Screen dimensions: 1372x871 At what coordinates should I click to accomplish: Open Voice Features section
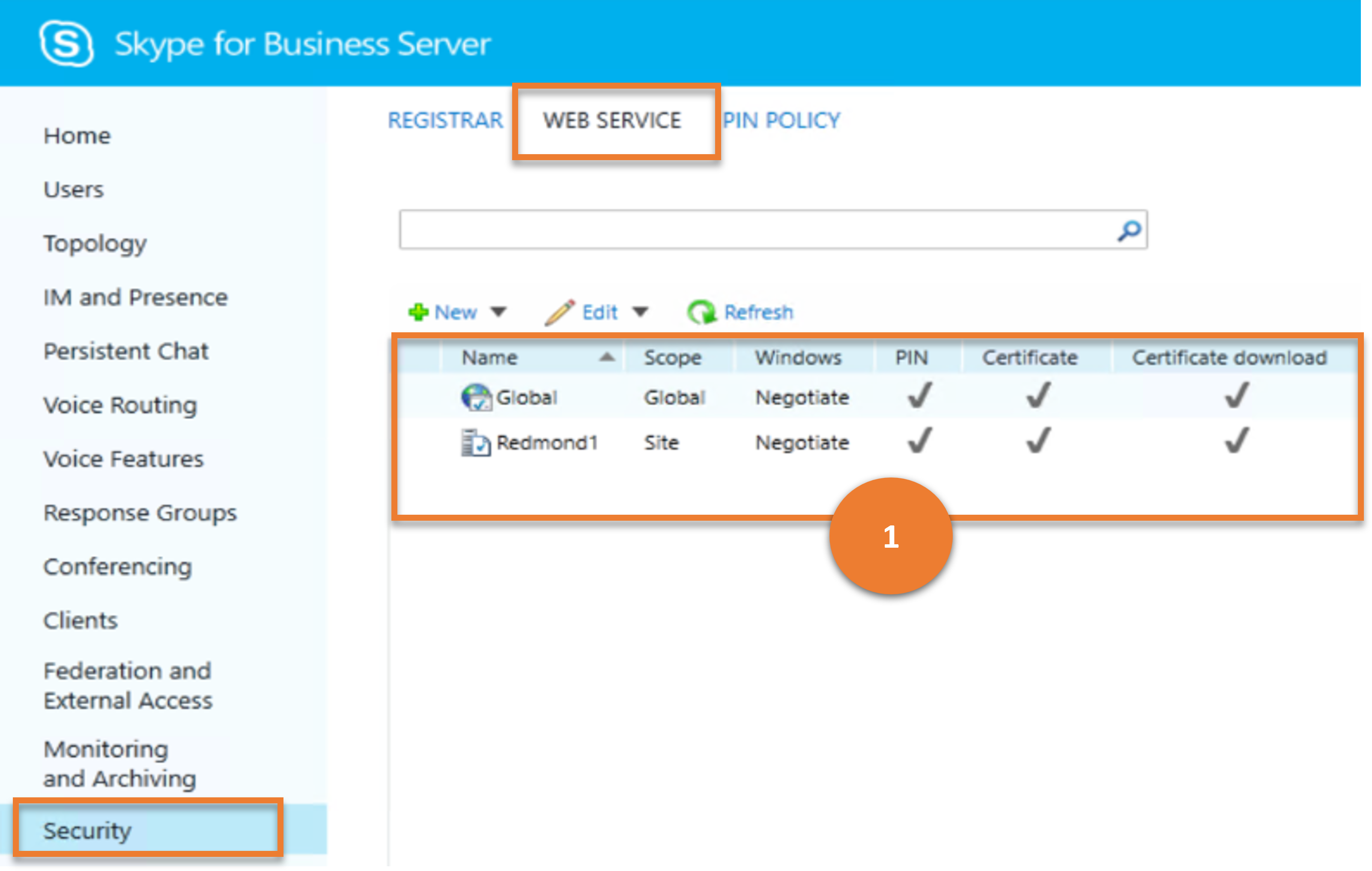click(x=124, y=459)
